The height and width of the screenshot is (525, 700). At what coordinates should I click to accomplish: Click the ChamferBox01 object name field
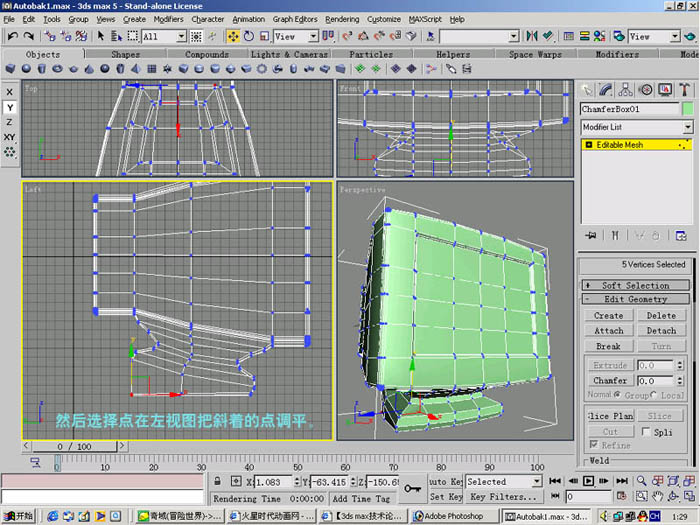coord(630,109)
